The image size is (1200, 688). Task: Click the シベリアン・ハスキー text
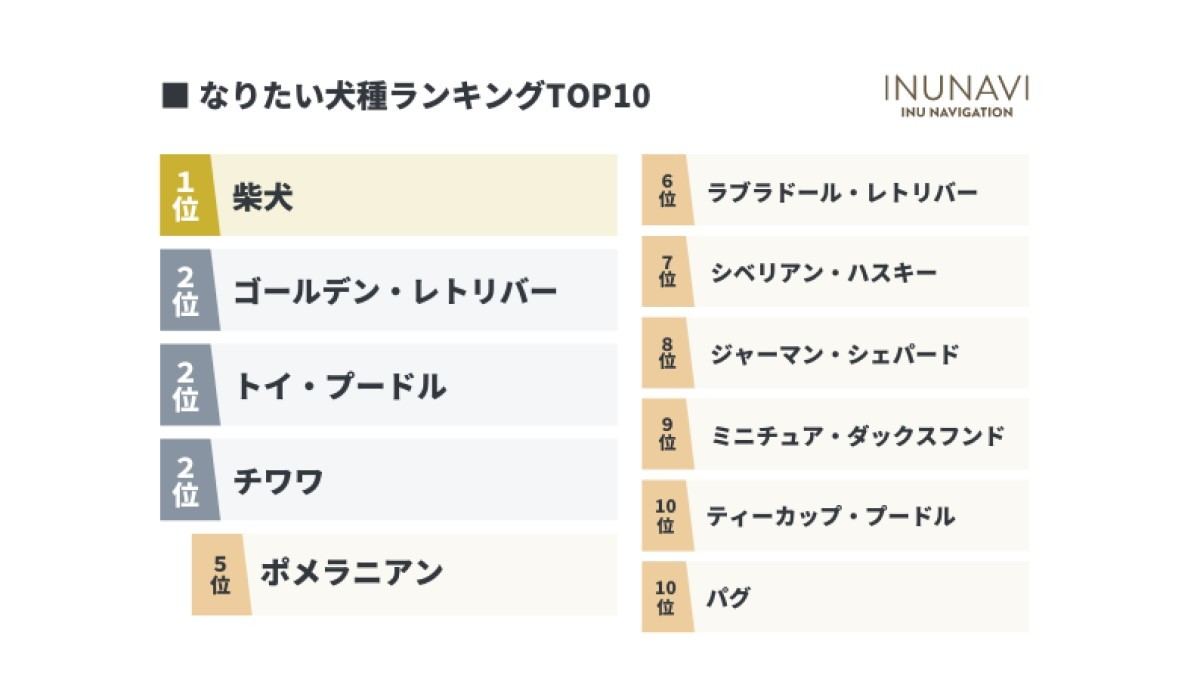point(823,272)
